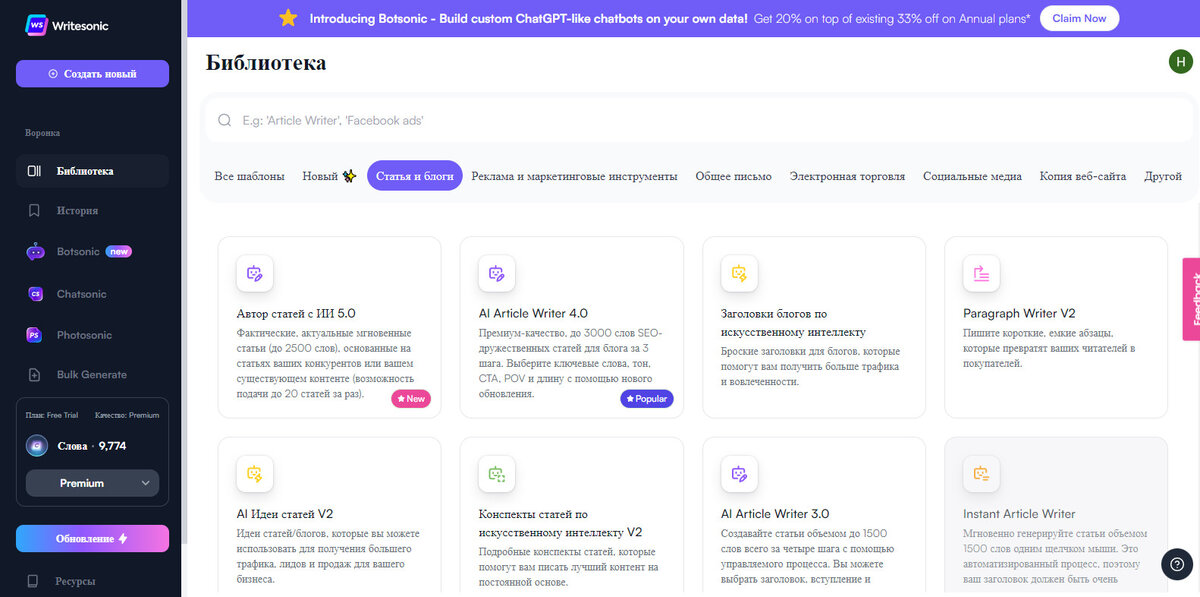Expand the Premium quality dropdown
Screen dimensions: 1200x597
click(92, 483)
